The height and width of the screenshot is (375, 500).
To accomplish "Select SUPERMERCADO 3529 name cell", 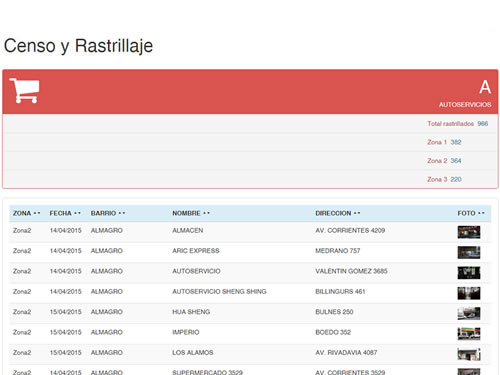I will click(x=207, y=372).
